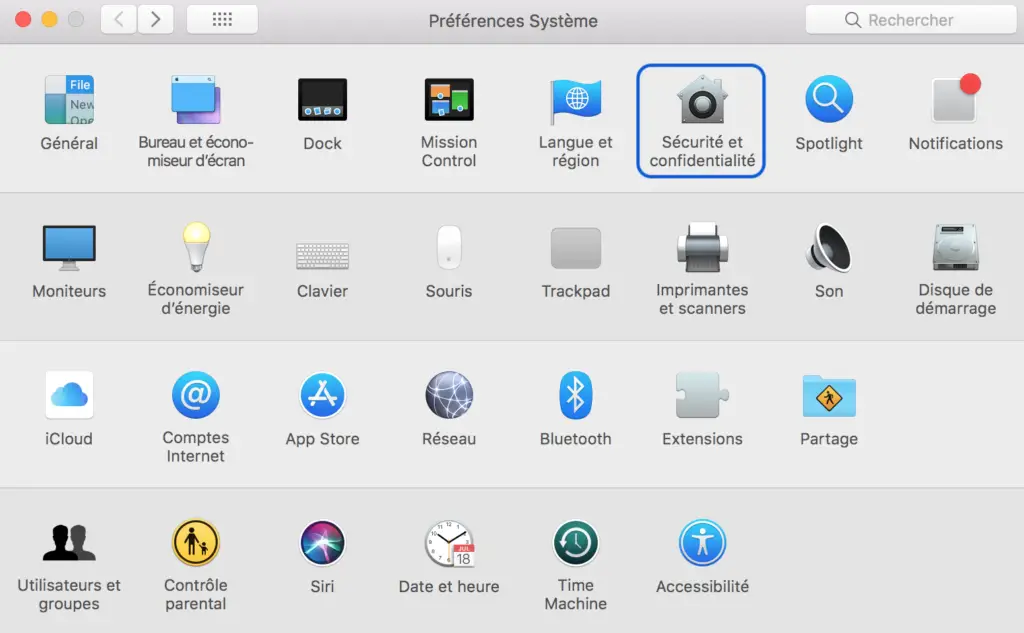Close the Préférences Système window

click(23, 20)
